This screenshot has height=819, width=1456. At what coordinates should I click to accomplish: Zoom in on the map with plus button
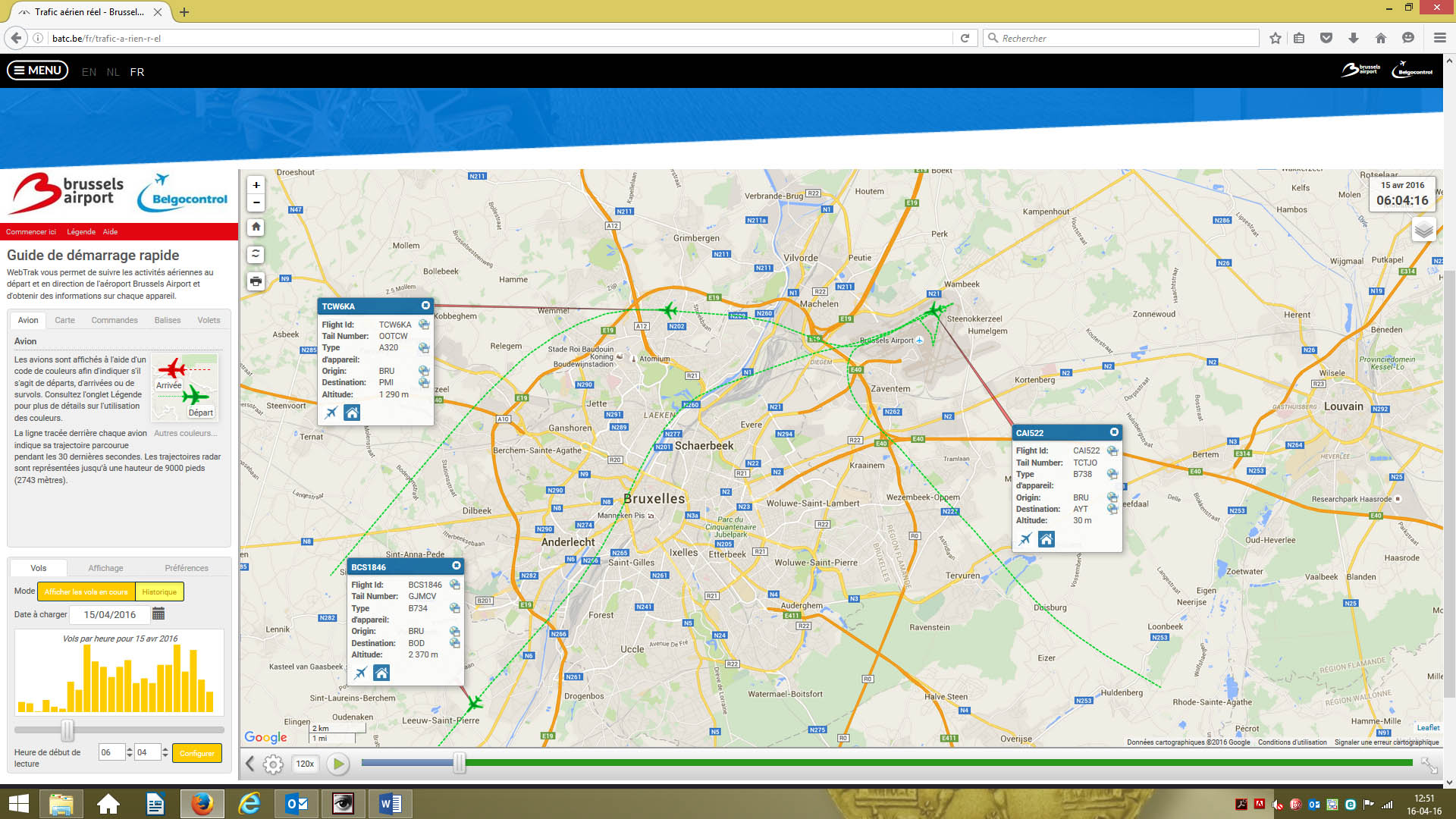click(x=256, y=185)
